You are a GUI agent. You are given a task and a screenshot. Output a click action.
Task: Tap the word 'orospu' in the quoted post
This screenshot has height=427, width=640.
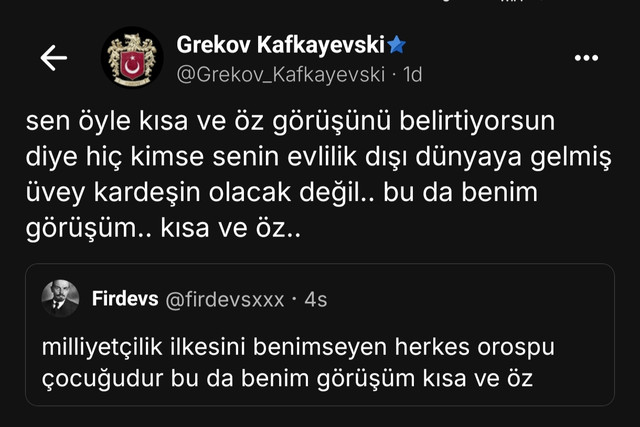tap(516, 347)
